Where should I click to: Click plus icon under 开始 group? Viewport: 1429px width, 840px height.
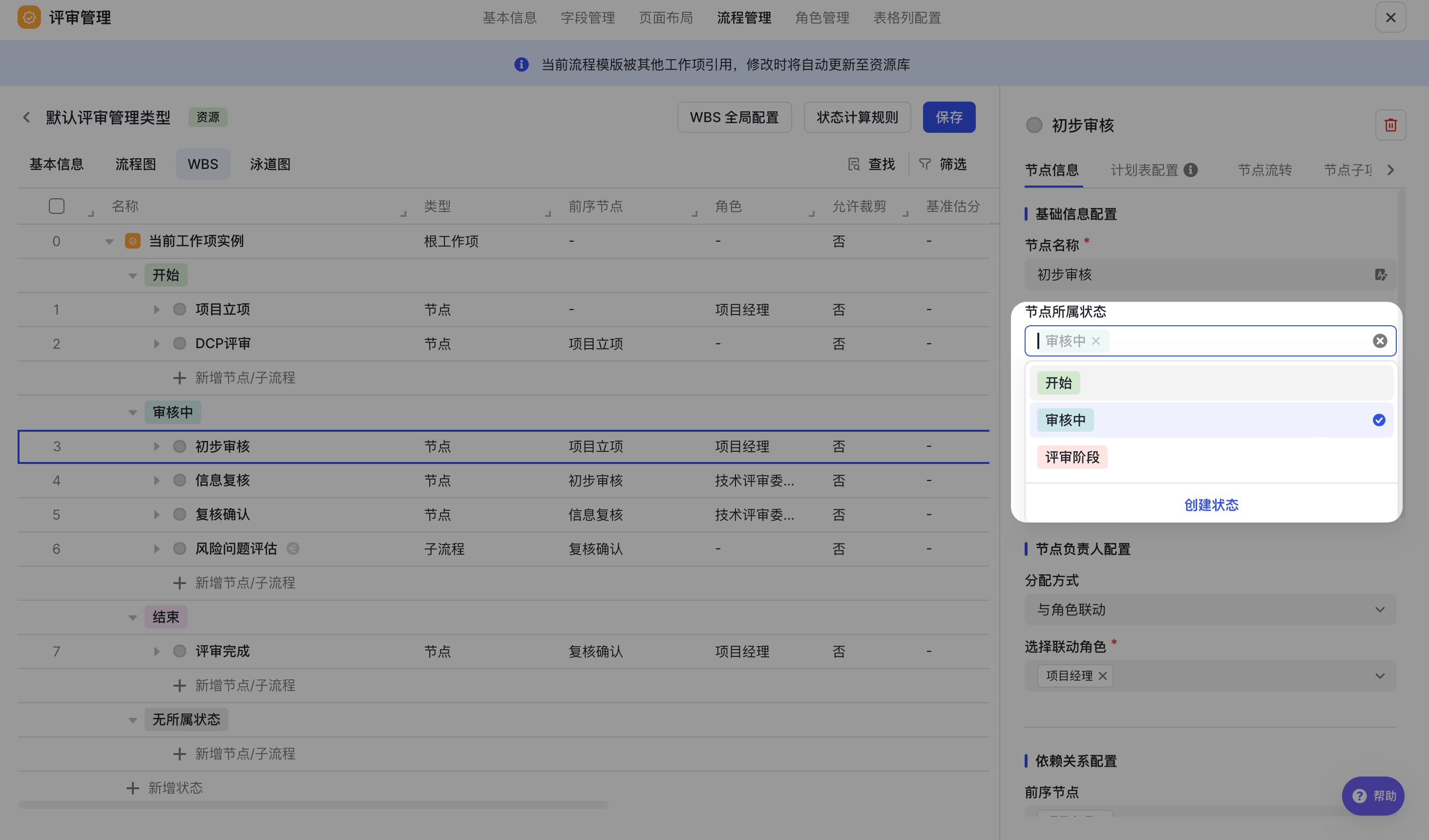179,378
